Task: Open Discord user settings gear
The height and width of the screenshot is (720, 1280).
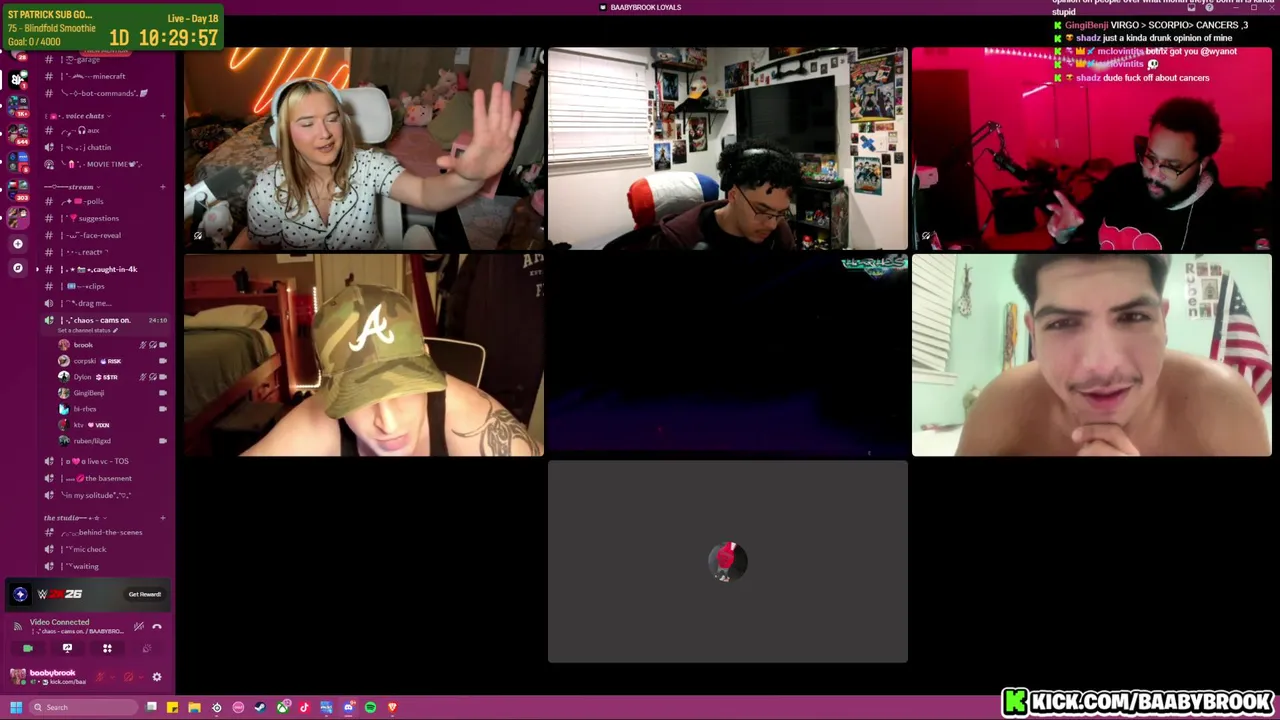Action: click(x=157, y=677)
